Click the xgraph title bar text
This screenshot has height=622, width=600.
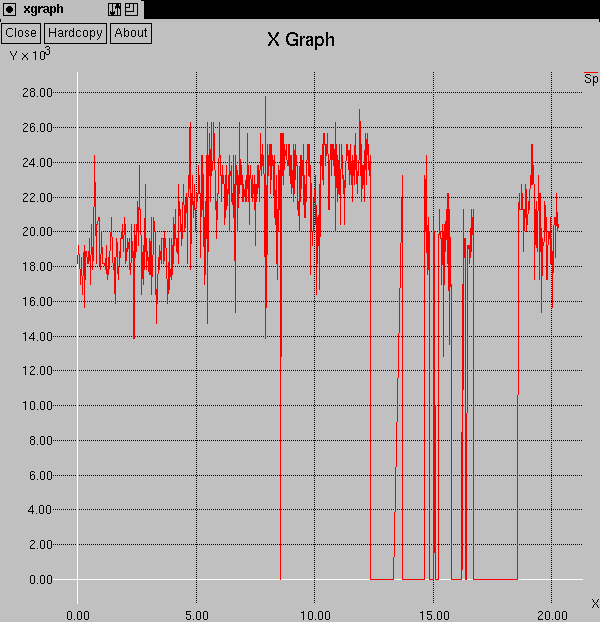(x=45, y=9)
